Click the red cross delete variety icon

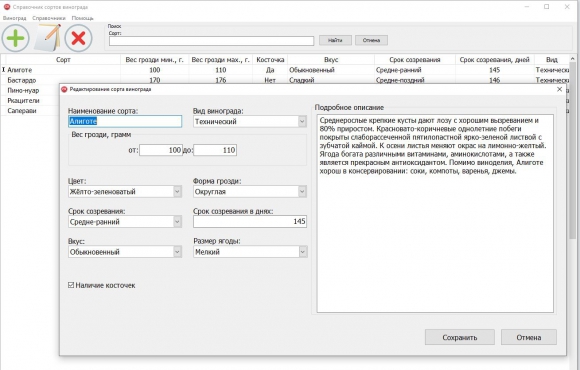point(78,38)
